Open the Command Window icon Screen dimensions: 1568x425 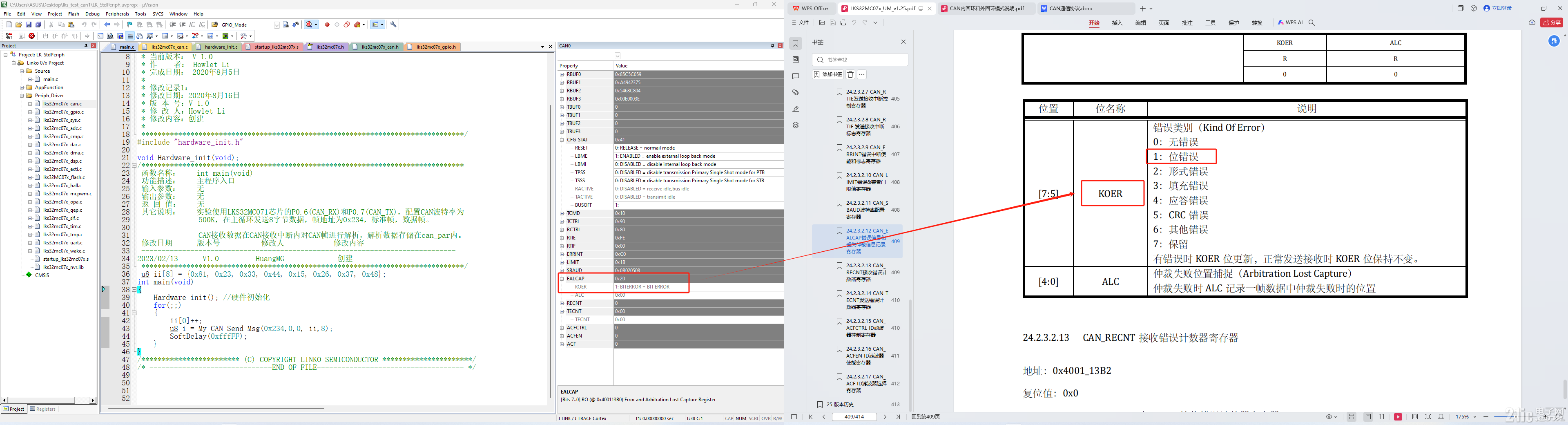100,36
